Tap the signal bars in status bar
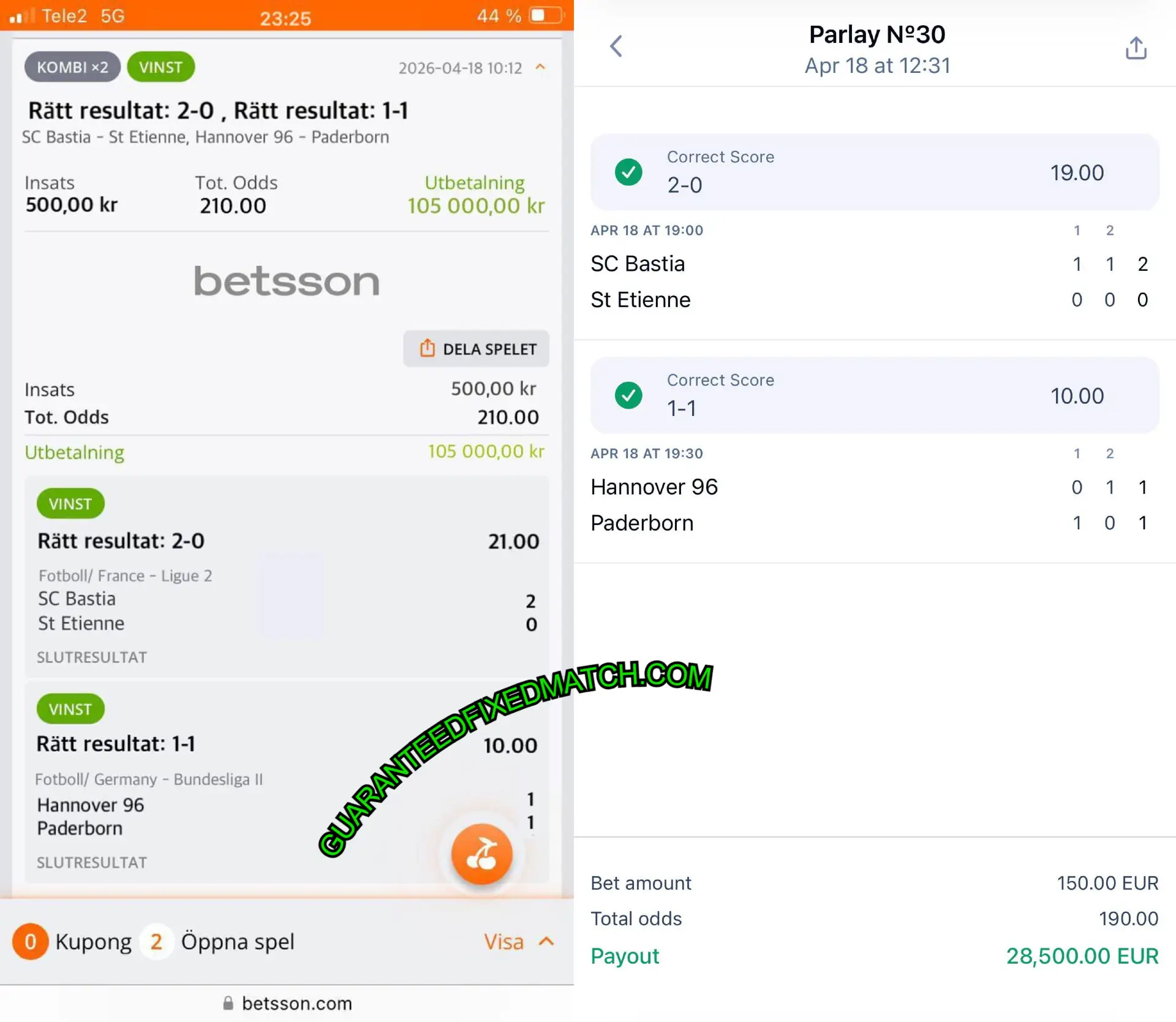The height and width of the screenshot is (1022, 1176). (21, 16)
